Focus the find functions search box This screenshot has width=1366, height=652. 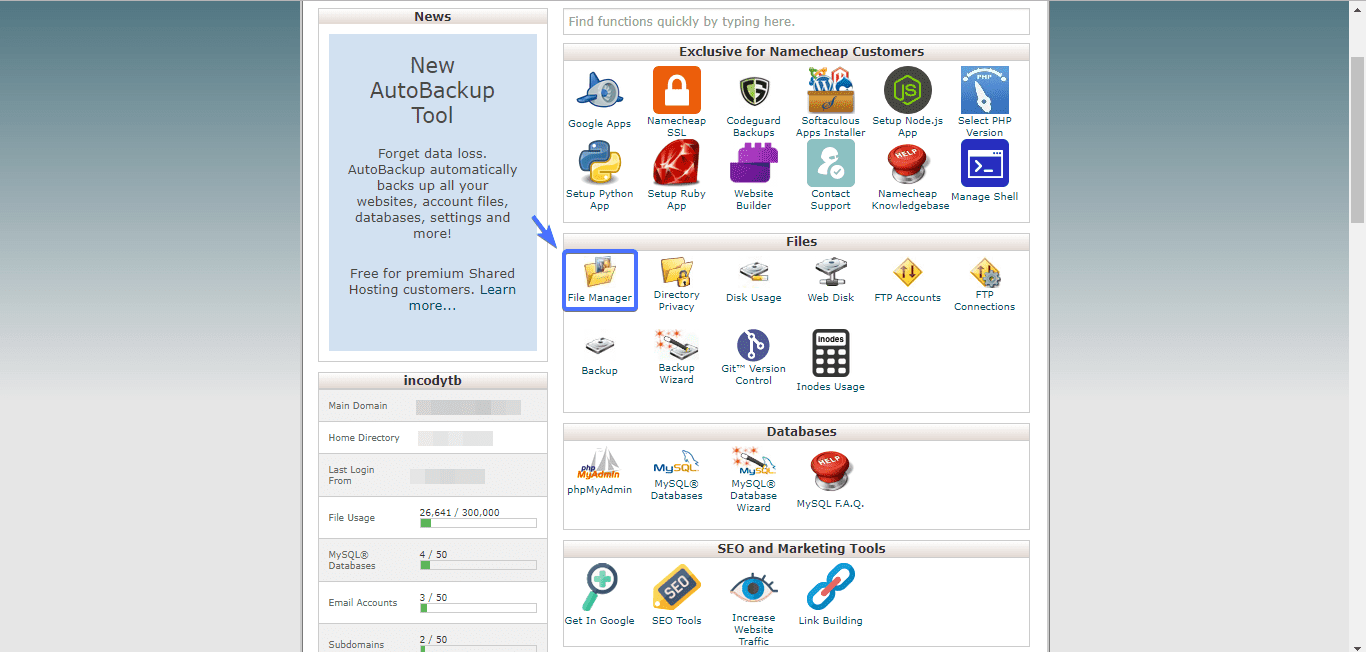coord(796,22)
